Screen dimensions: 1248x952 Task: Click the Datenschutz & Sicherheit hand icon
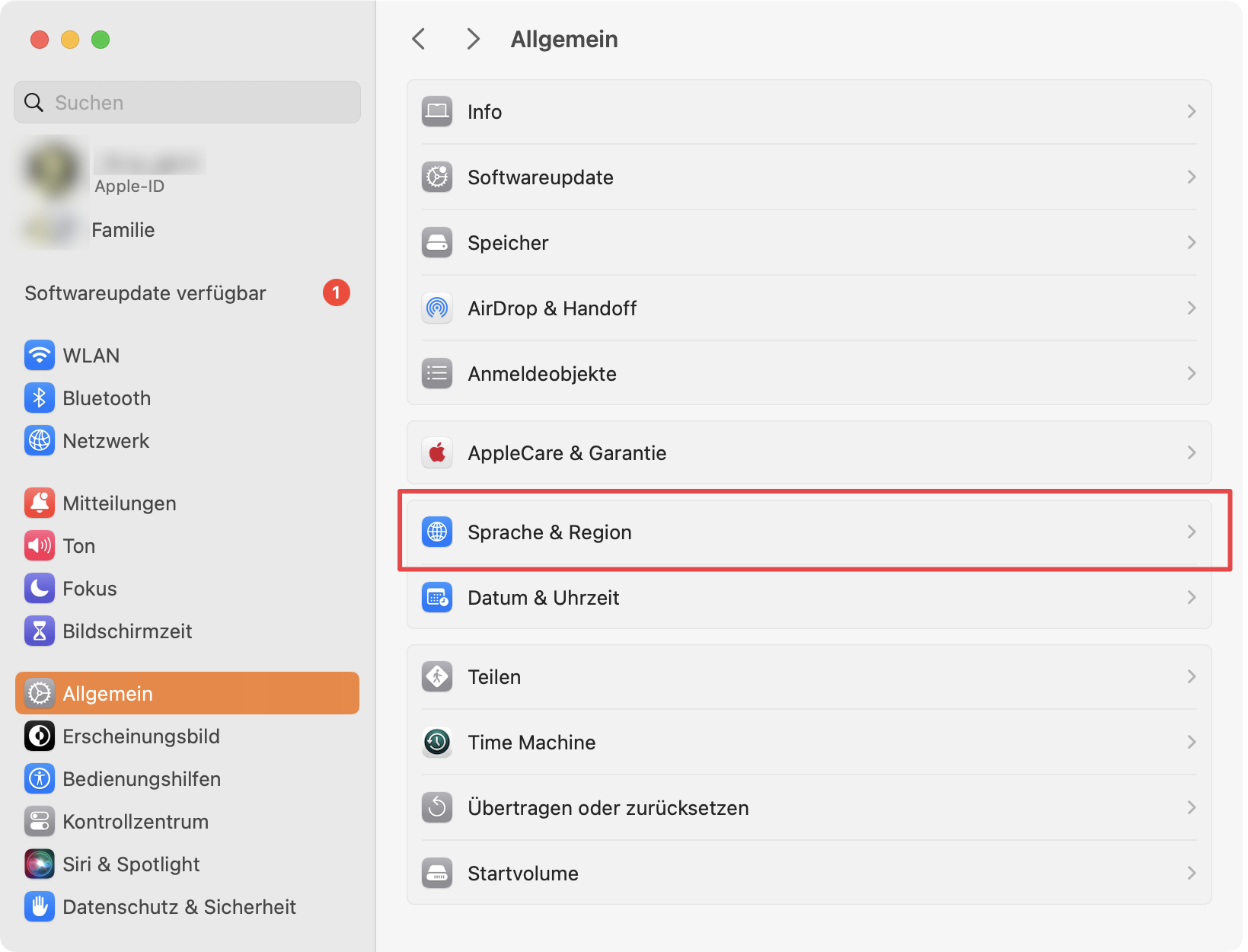[x=39, y=907]
